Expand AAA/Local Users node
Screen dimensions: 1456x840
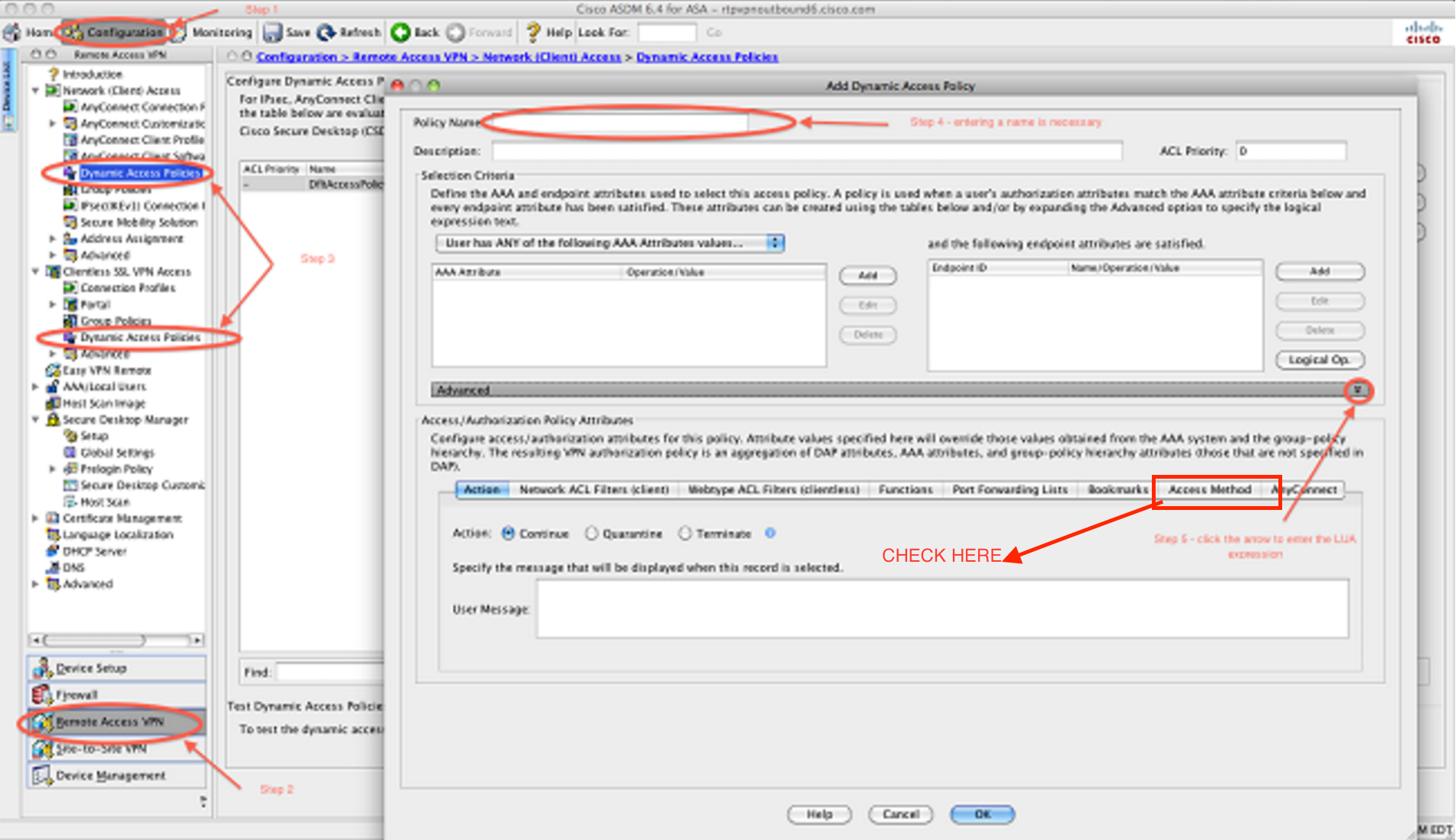coord(35,386)
